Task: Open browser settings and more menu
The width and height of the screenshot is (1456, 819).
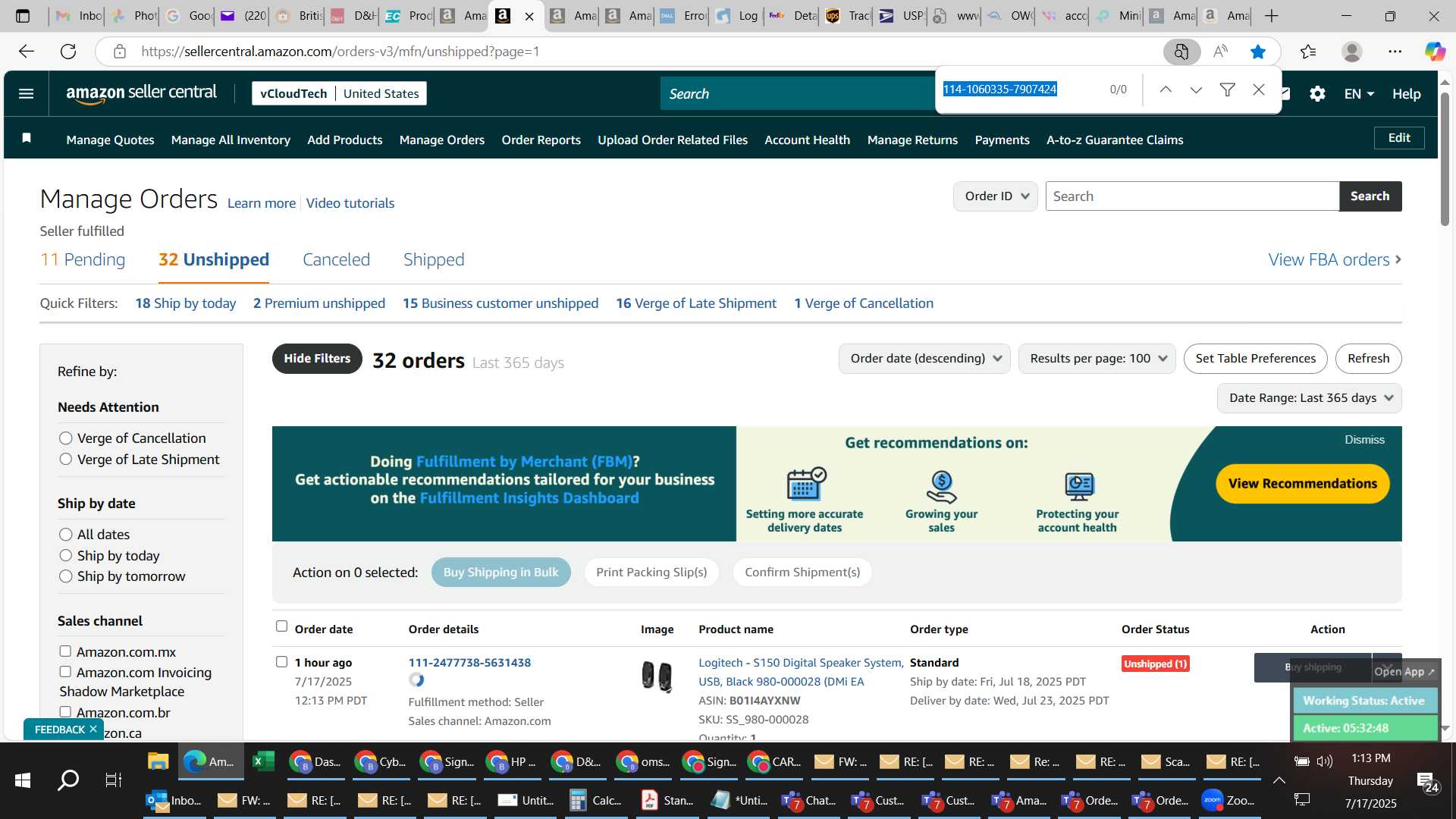Action: (1395, 52)
